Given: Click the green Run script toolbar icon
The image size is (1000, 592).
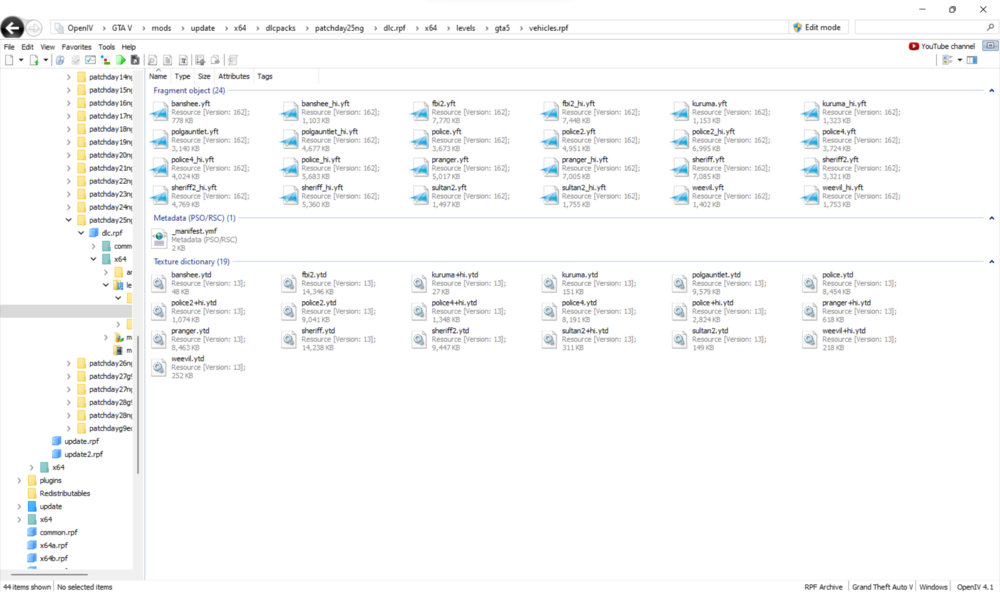Looking at the screenshot, I should [121, 60].
